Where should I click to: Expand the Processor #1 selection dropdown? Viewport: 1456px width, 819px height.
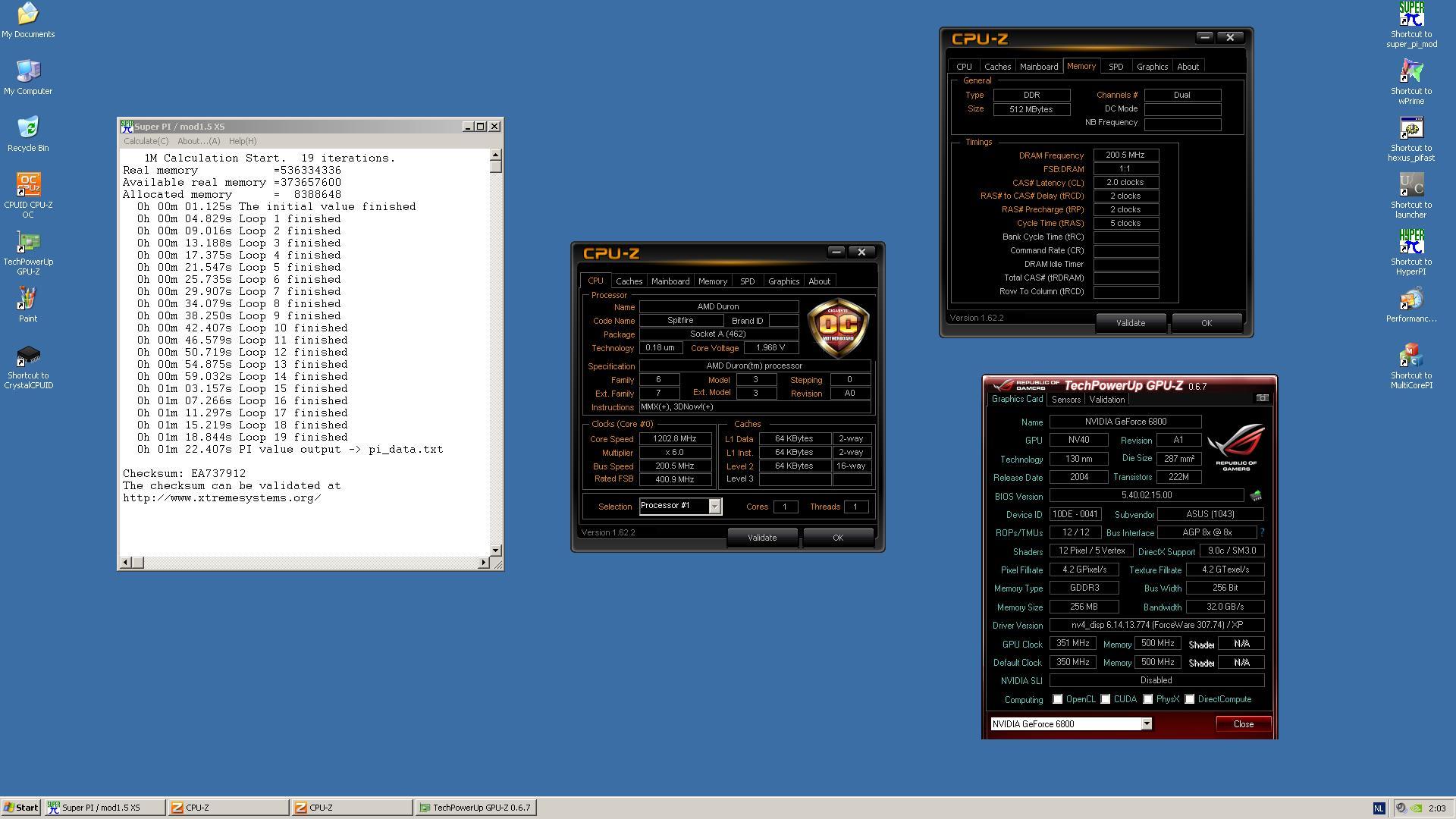point(714,507)
